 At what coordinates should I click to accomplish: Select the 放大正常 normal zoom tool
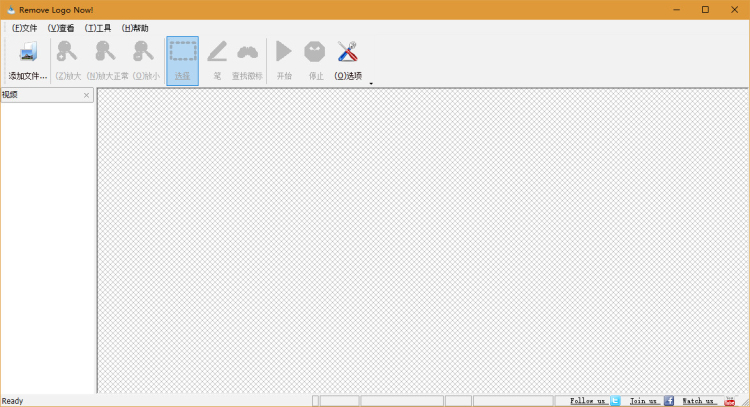click(107, 53)
